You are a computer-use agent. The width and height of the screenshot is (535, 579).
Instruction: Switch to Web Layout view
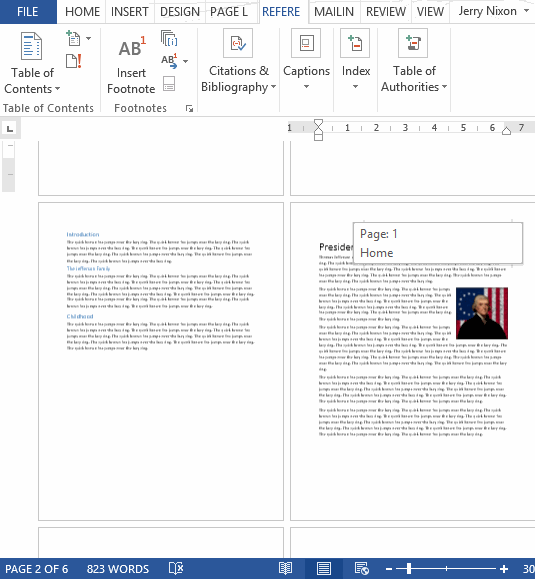coord(361,569)
